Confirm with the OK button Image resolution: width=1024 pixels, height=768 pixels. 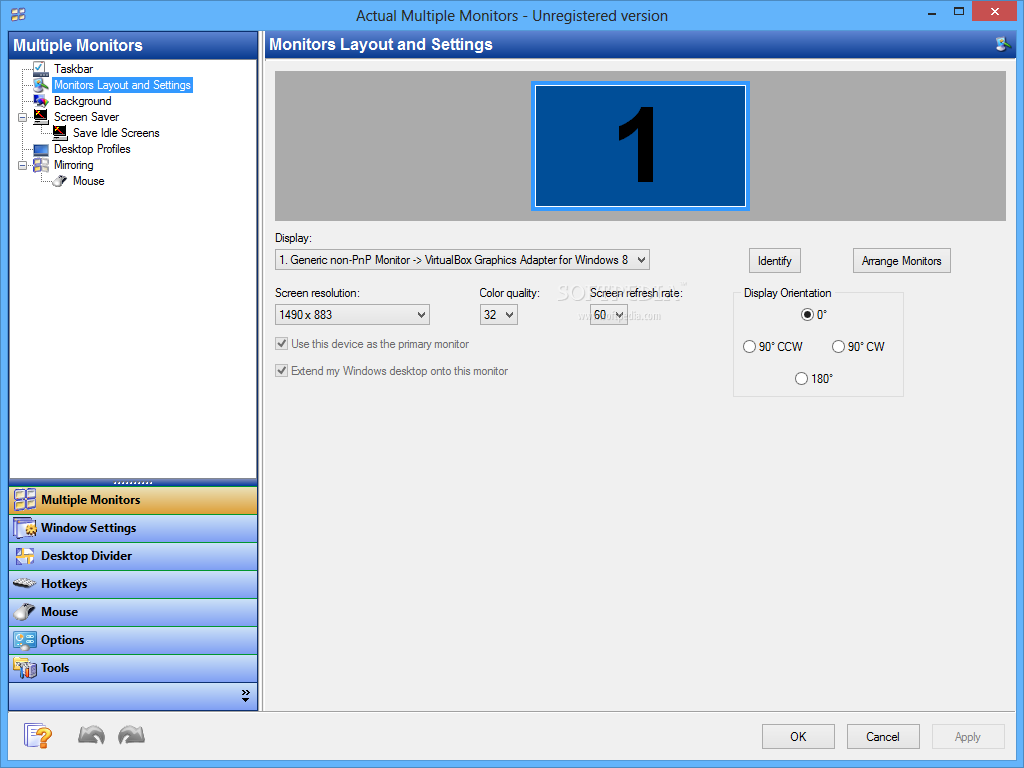[x=798, y=737]
